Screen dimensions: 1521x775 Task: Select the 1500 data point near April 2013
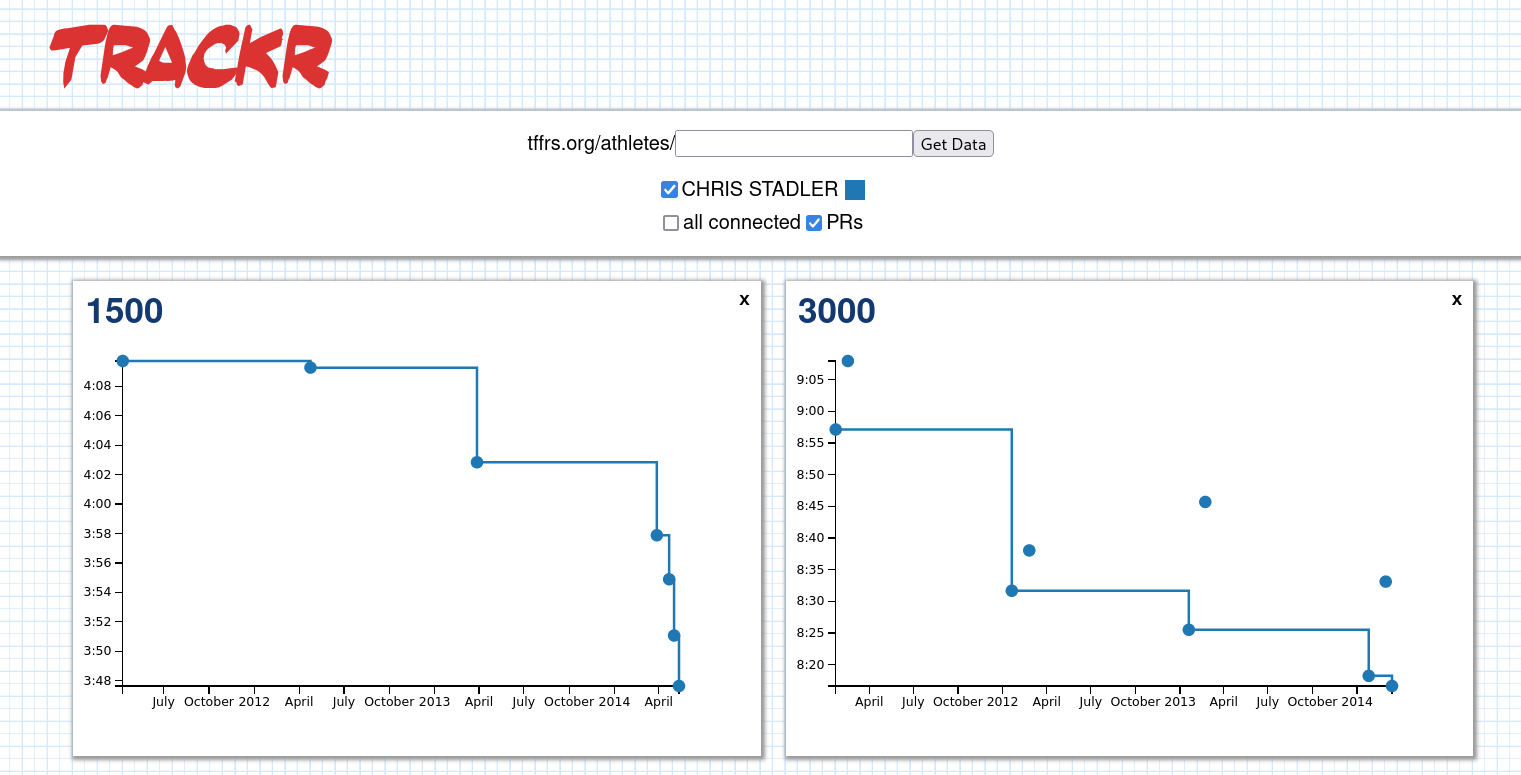(x=310, y=368)
